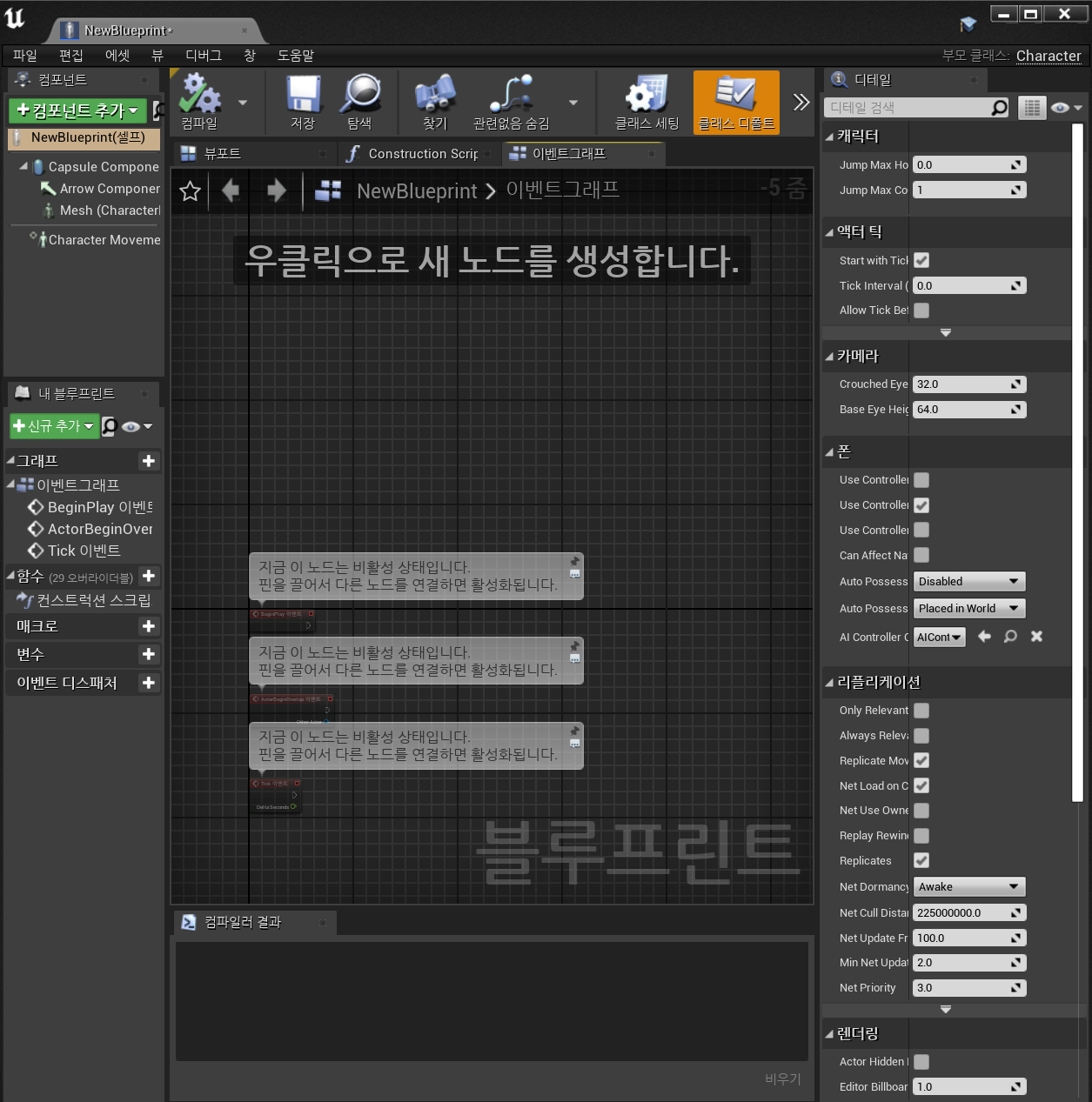
Task: Toggle details view options eye icon
Action: pyautogui.click(x=1066, y=108)
